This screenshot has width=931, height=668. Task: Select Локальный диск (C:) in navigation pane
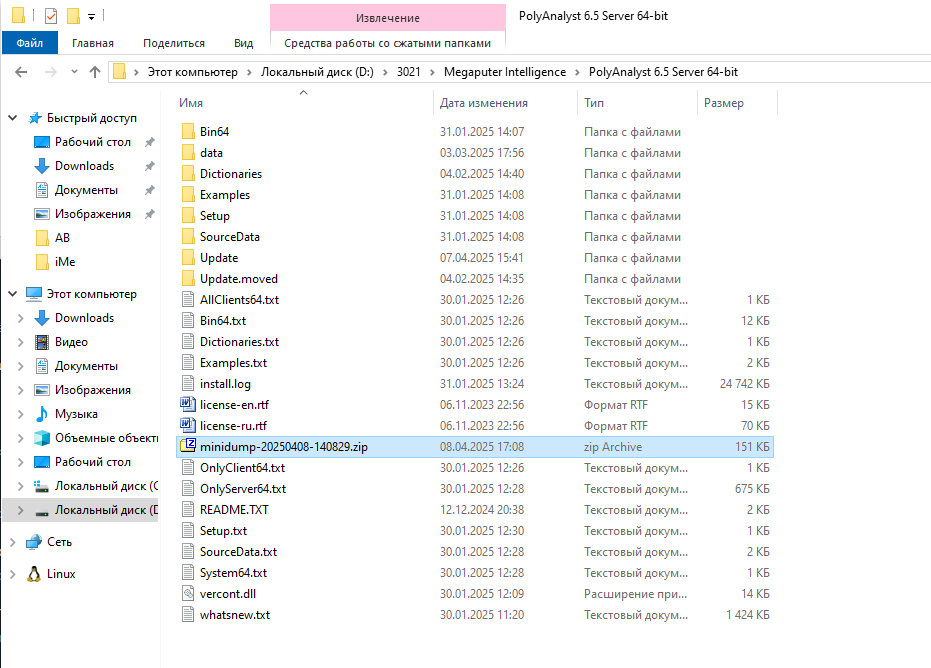coord(106,486)
